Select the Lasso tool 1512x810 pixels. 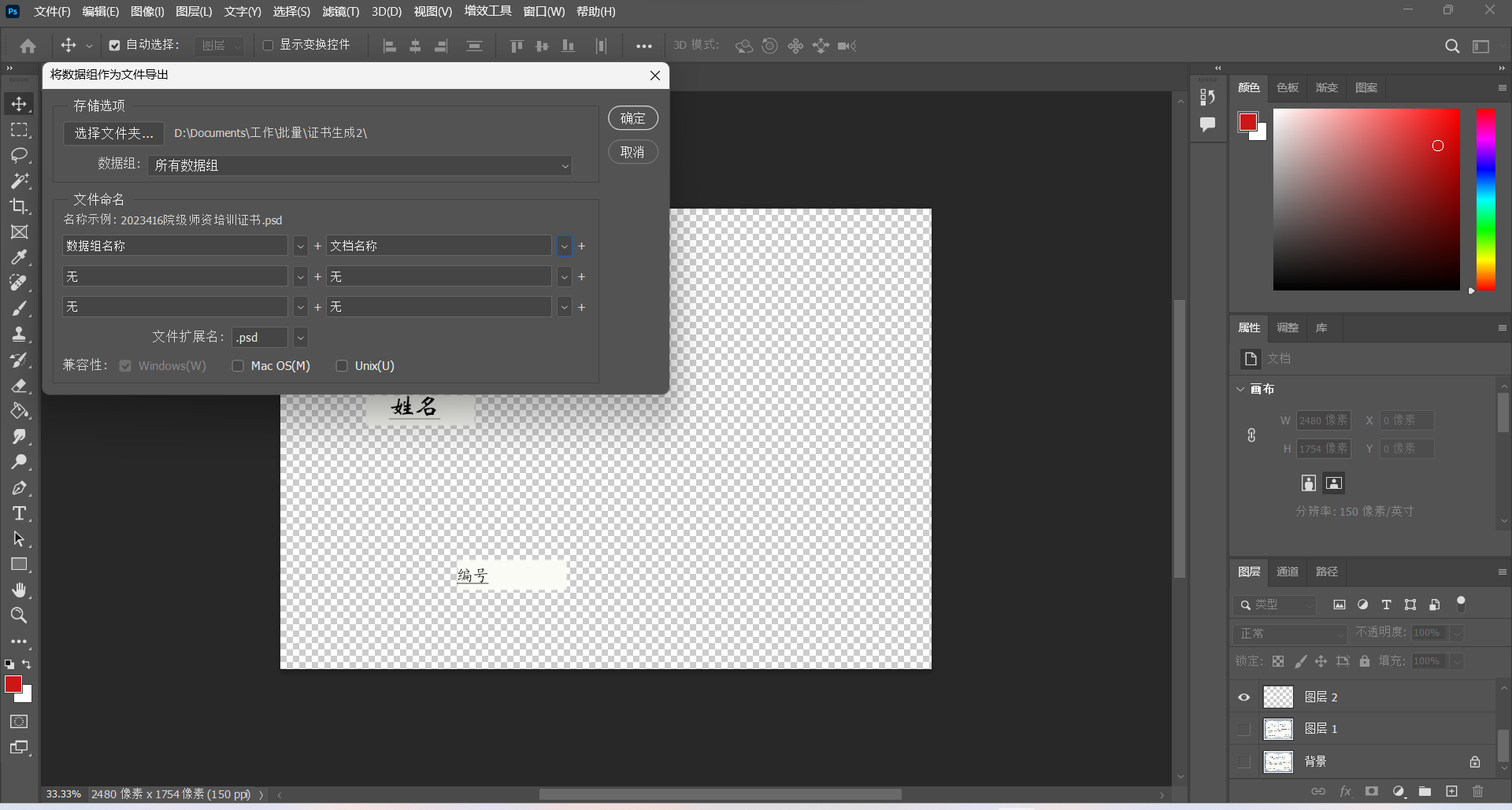pos(19,155)
